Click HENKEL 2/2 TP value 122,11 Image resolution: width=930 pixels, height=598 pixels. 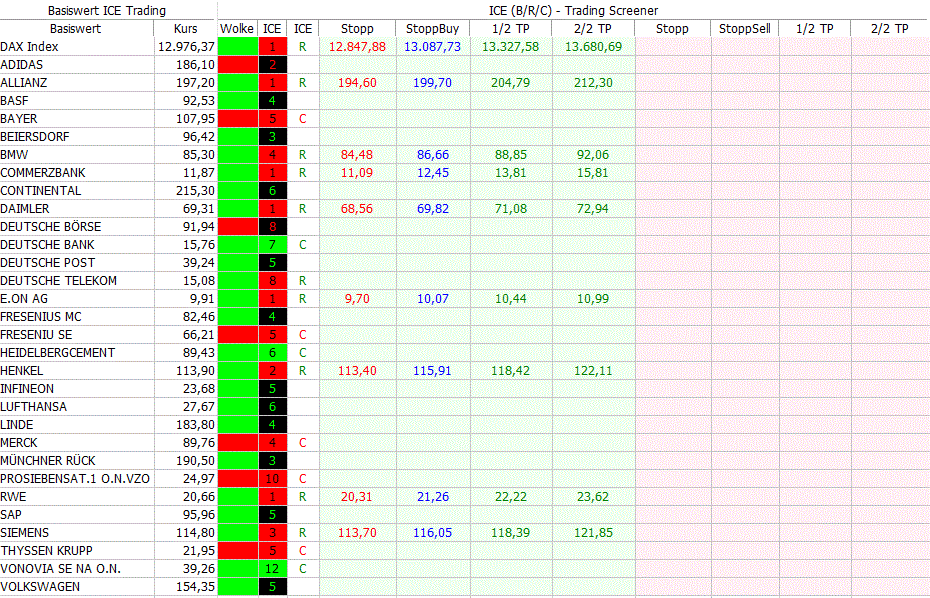[593, 371]
